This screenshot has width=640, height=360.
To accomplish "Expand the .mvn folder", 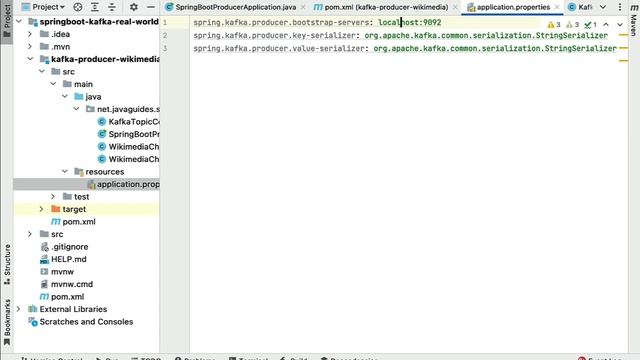I will coord(30,47).
